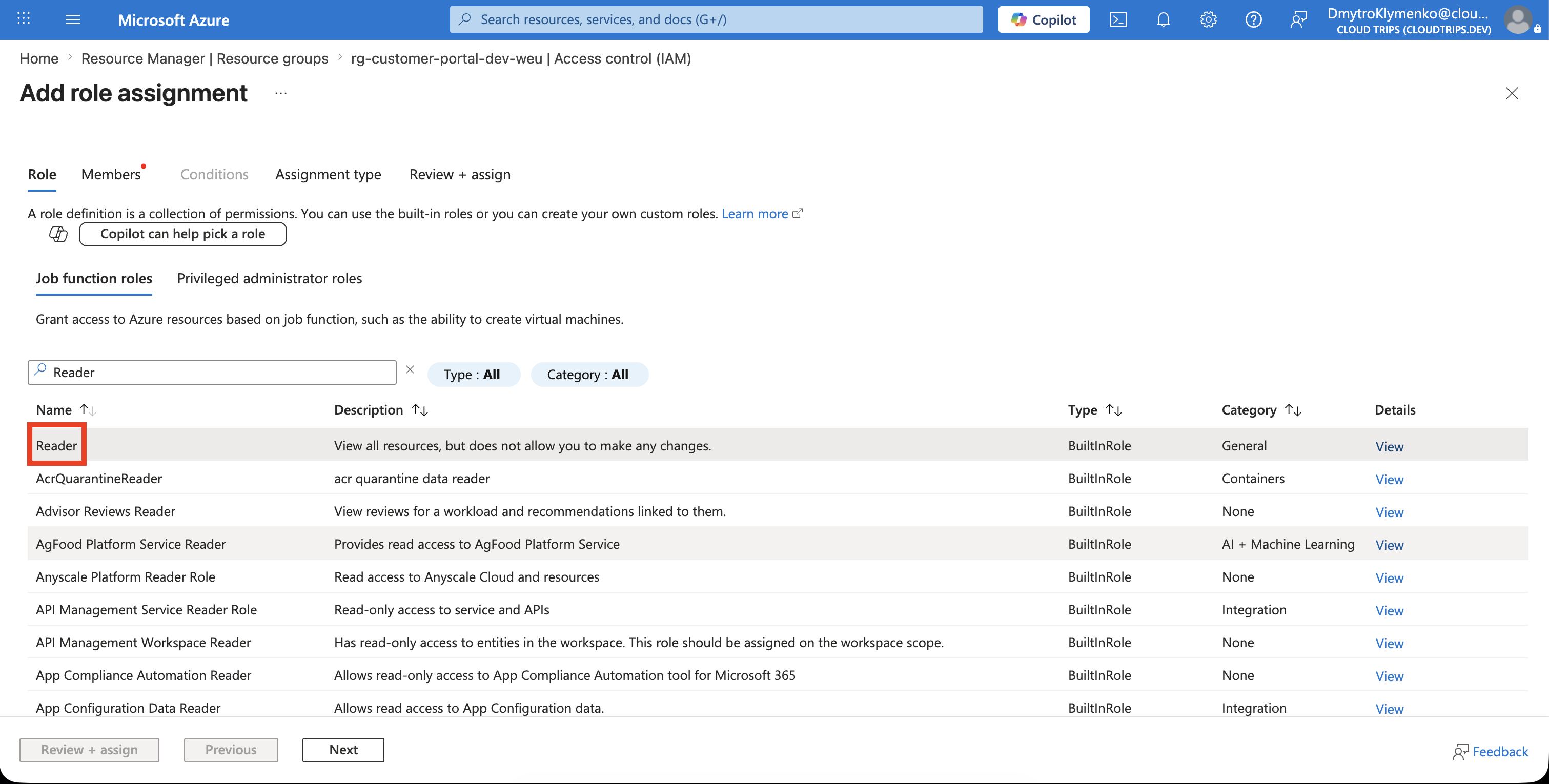1549x784 pixels.
Task: Open the Assignment type tab
Action: (x=329, y=174)
